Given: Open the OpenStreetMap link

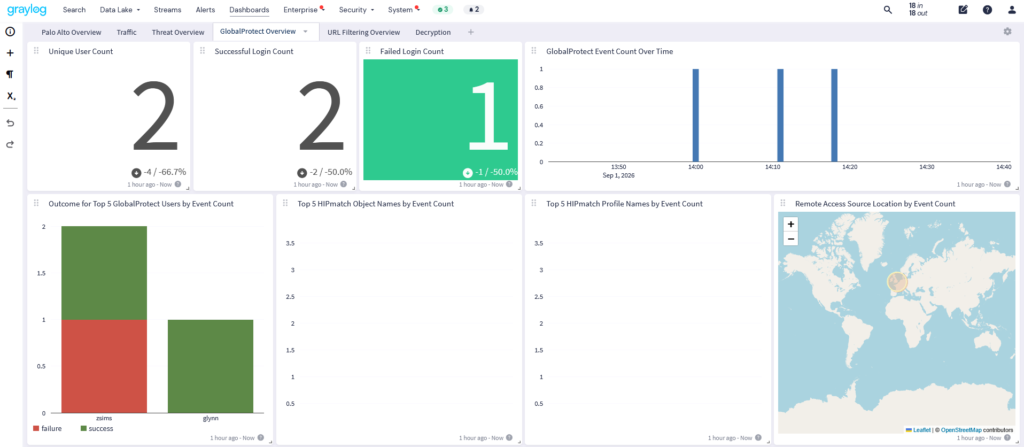Looking at the screenshot, I should click(961, 429).
